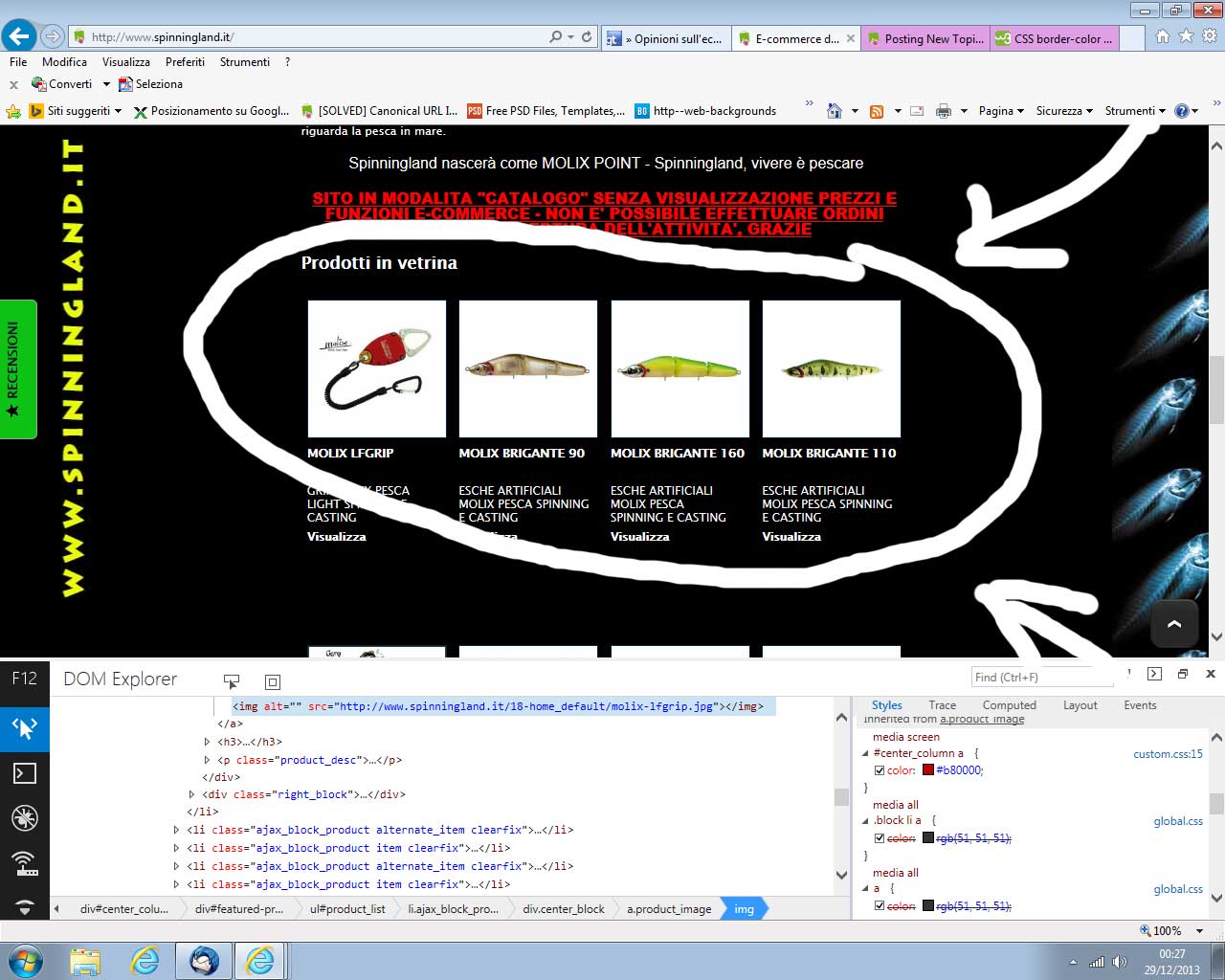The width and height of the screenshot is (1225, 980).
Task: Open the Help question mark icon
Action: pyautogui.click(x=1181, y=111)
